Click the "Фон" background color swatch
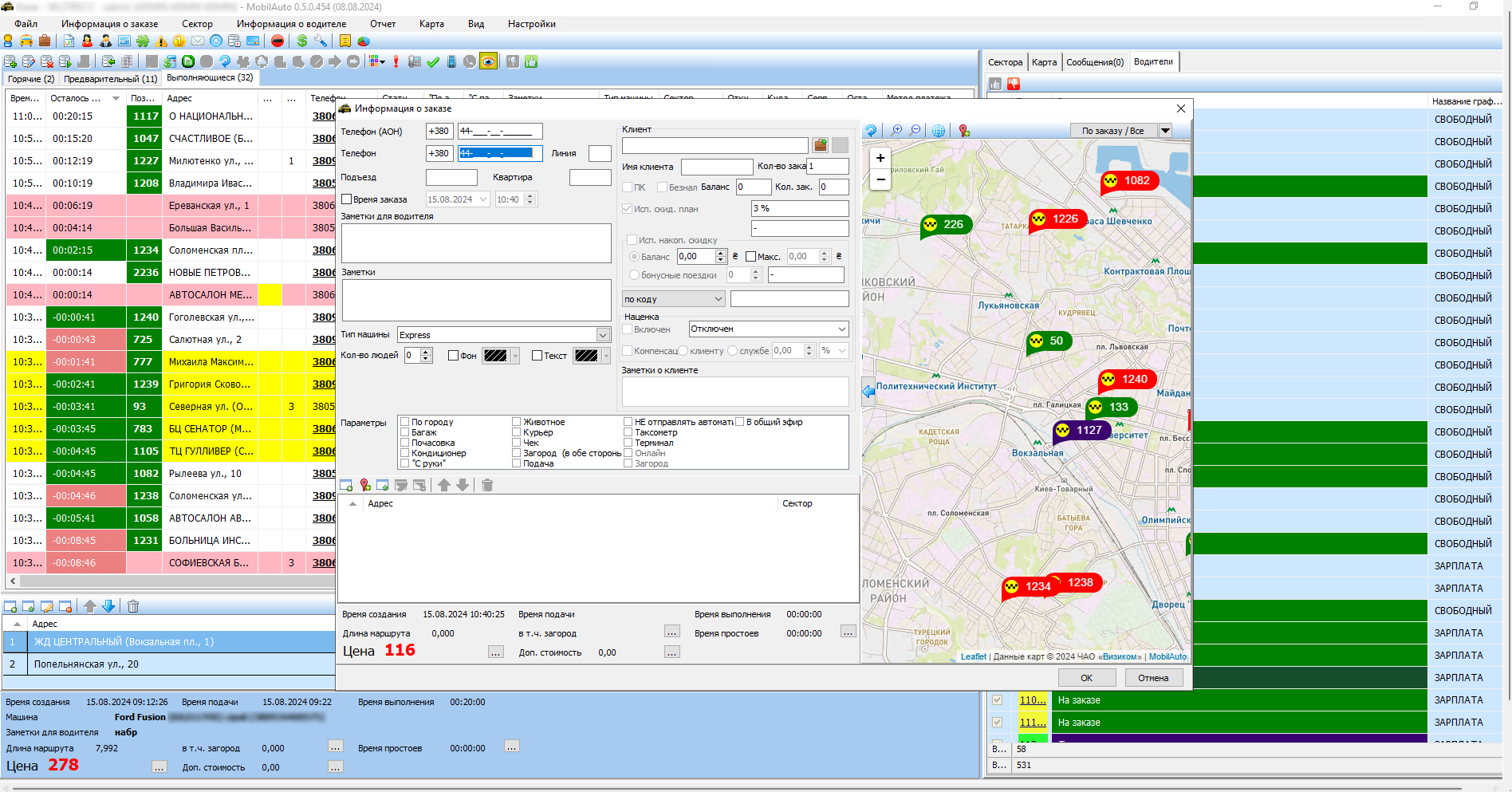The width and height of the screenshot is (1512, 792). [x=495, y=356]
